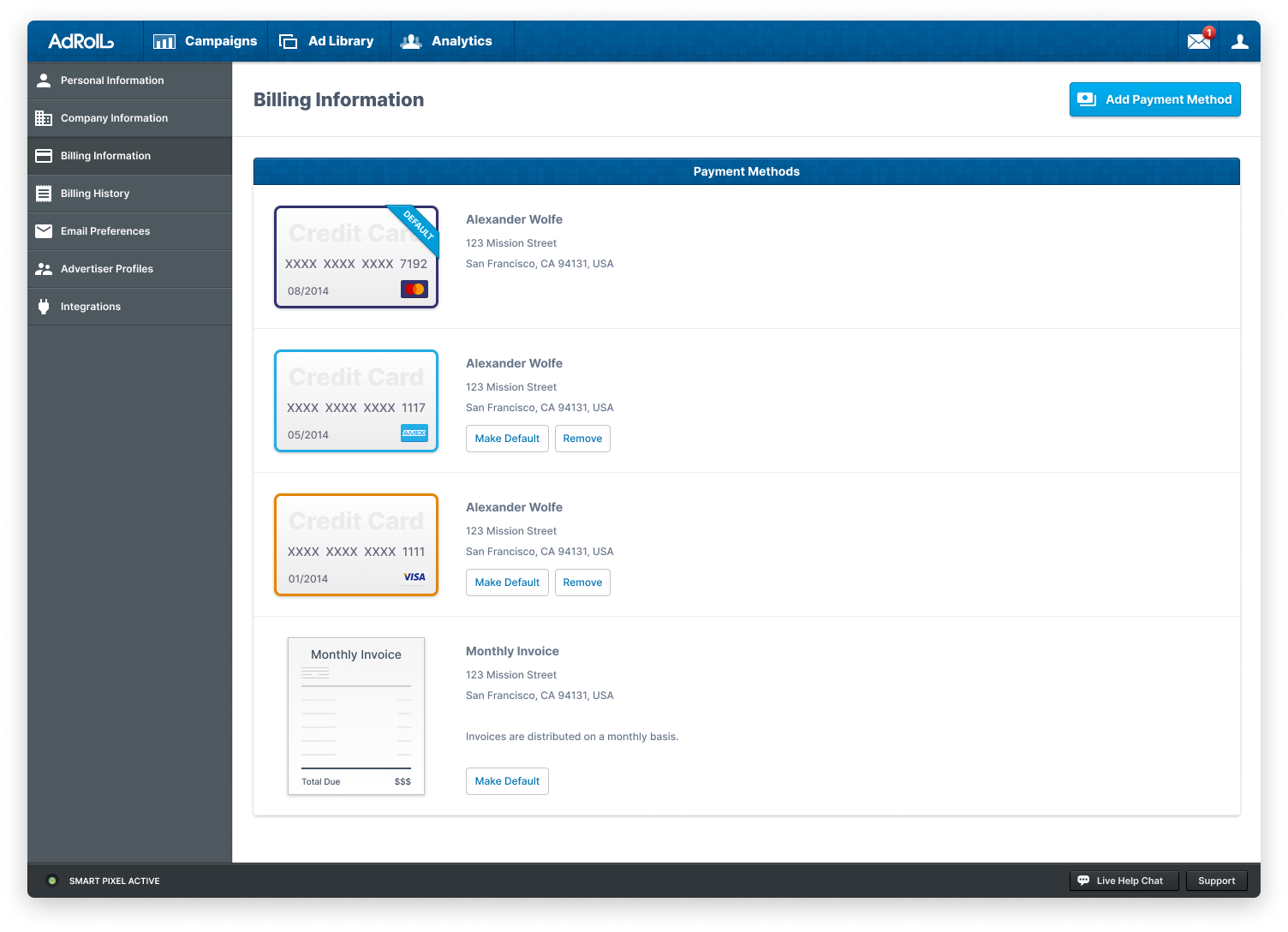
Task: Make the Visa card ending 1111 default
Action: tap(507, 582)
